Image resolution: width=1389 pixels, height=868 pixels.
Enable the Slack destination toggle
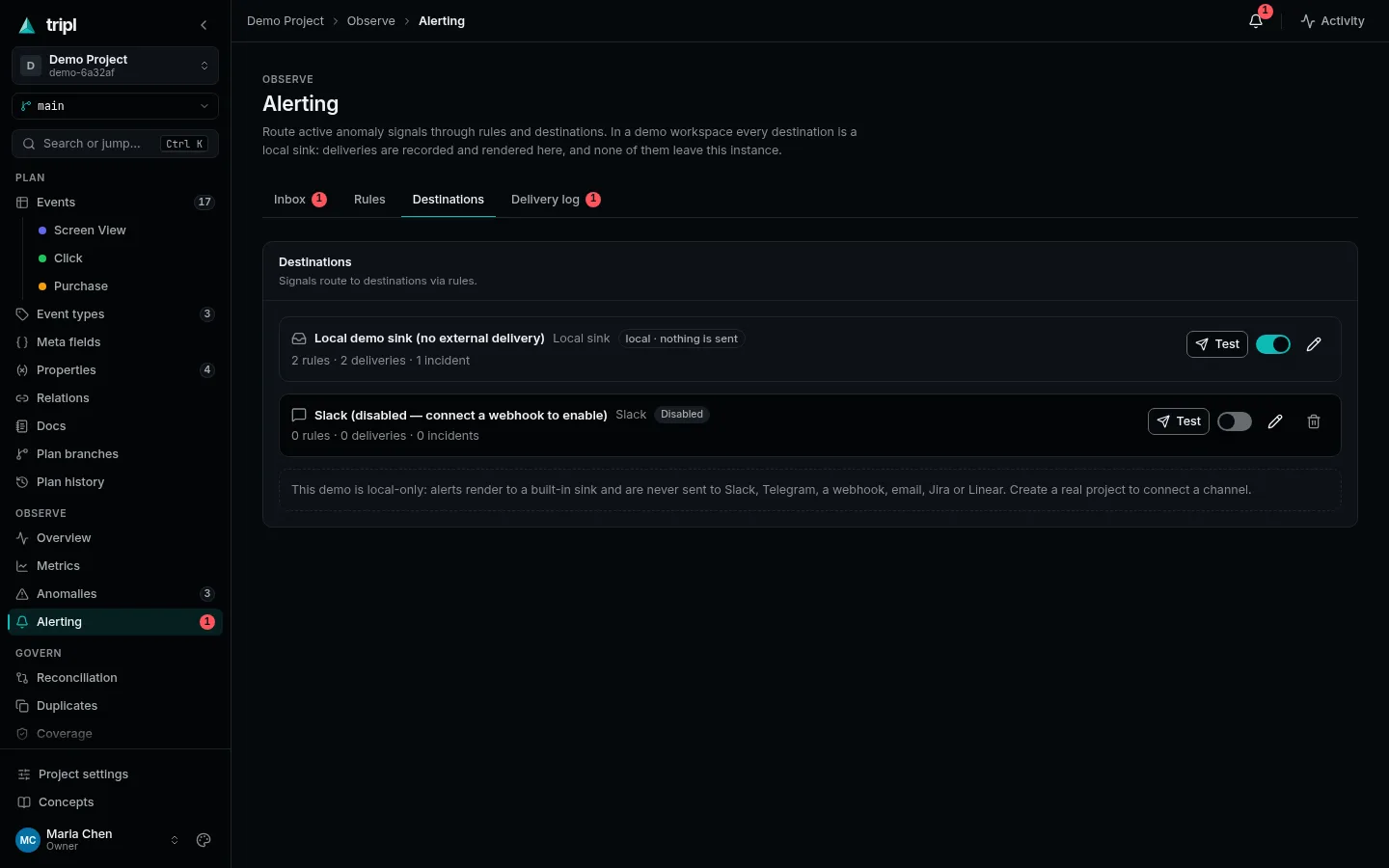tap(1235, 421)
